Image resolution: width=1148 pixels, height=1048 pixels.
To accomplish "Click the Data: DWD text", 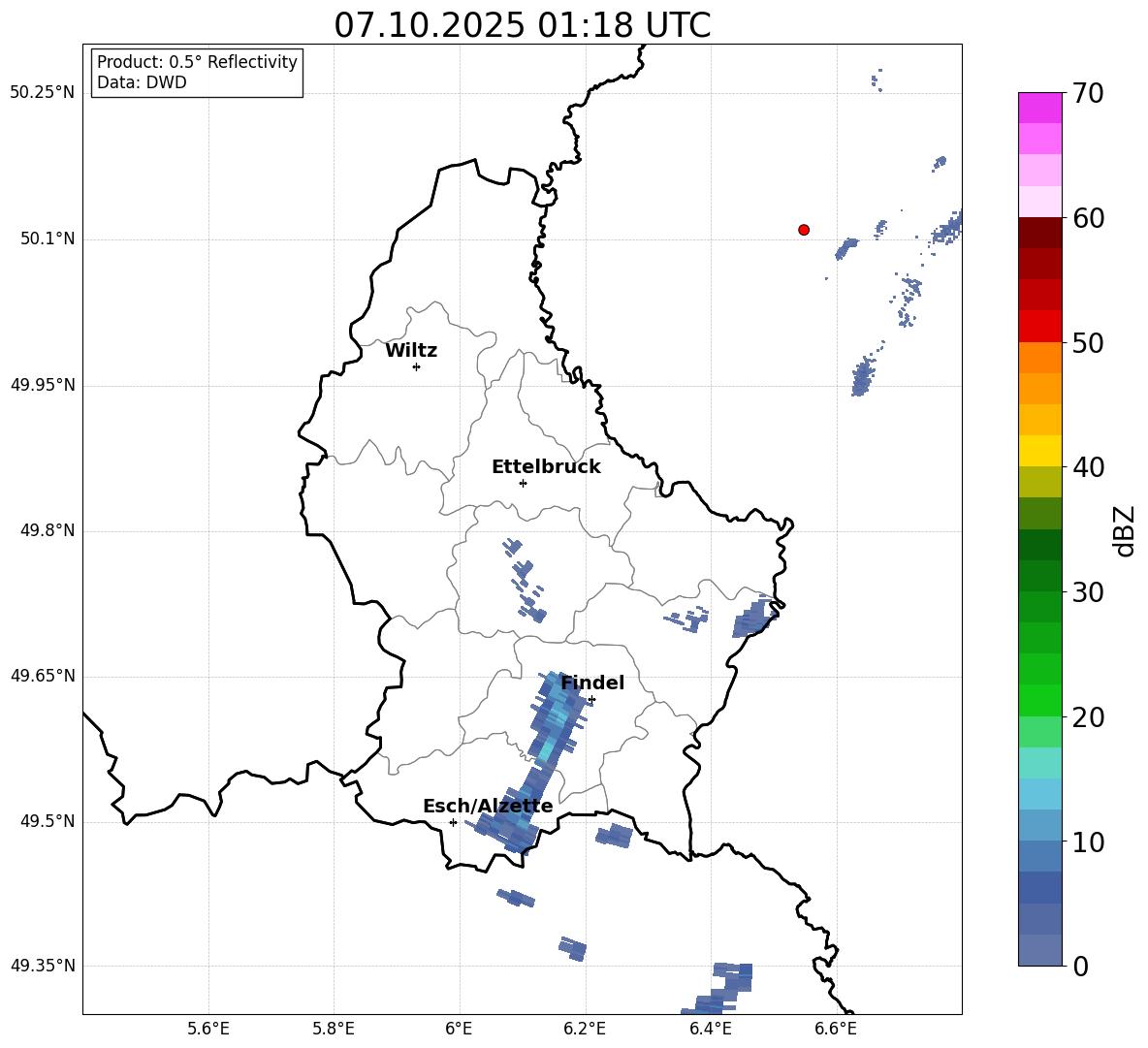I will pyautogui.click(x=142, y=82).
